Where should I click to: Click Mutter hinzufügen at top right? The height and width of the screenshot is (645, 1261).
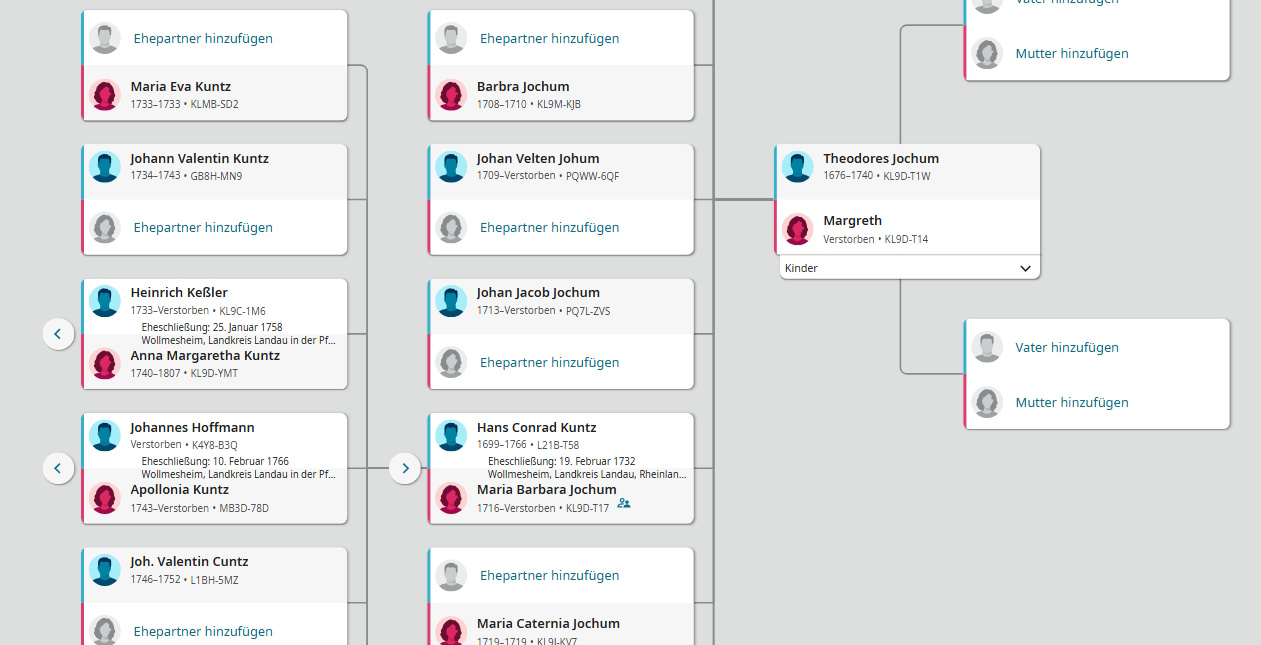pos(1072,53)
